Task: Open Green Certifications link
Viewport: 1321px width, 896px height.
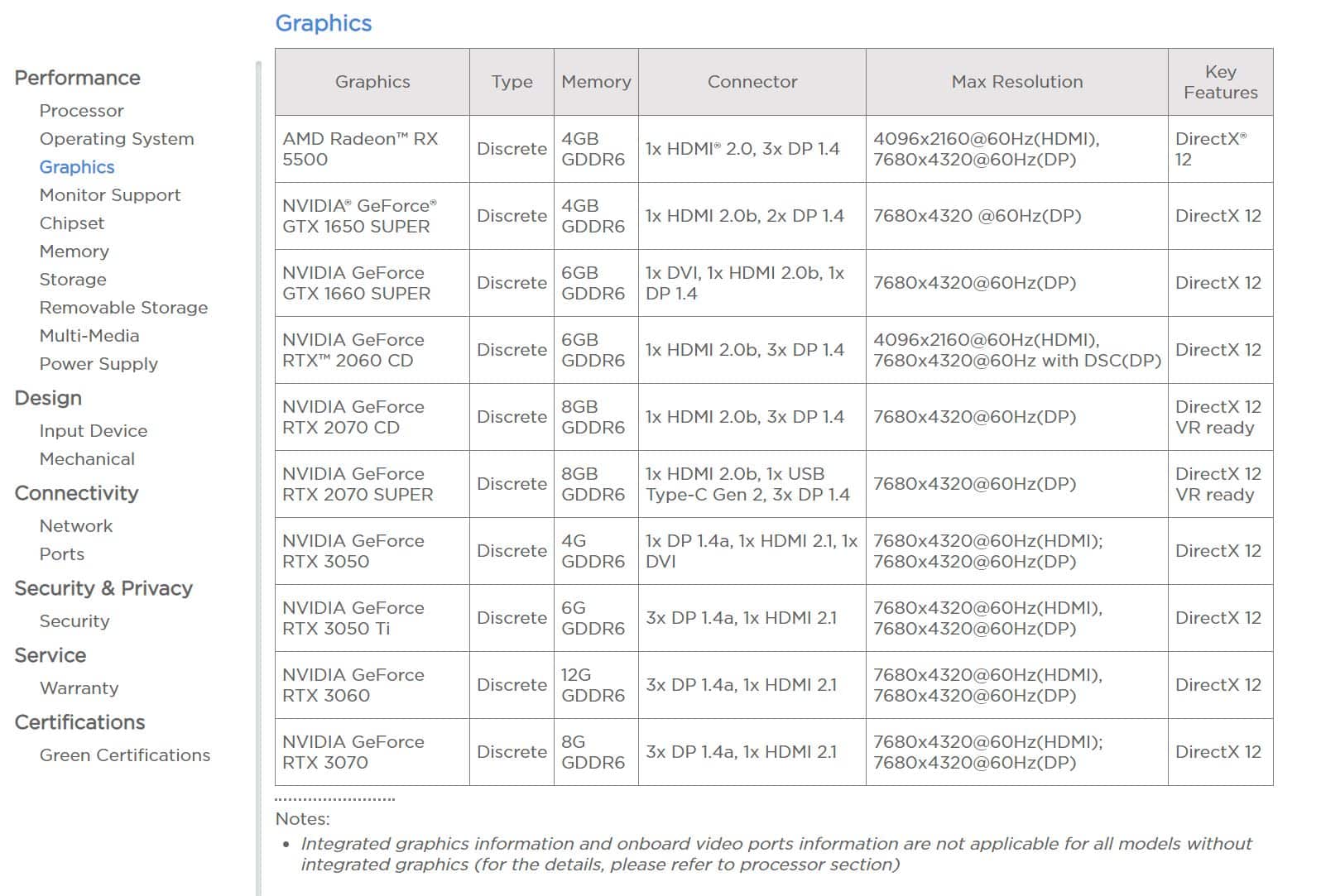Action: 125,755
